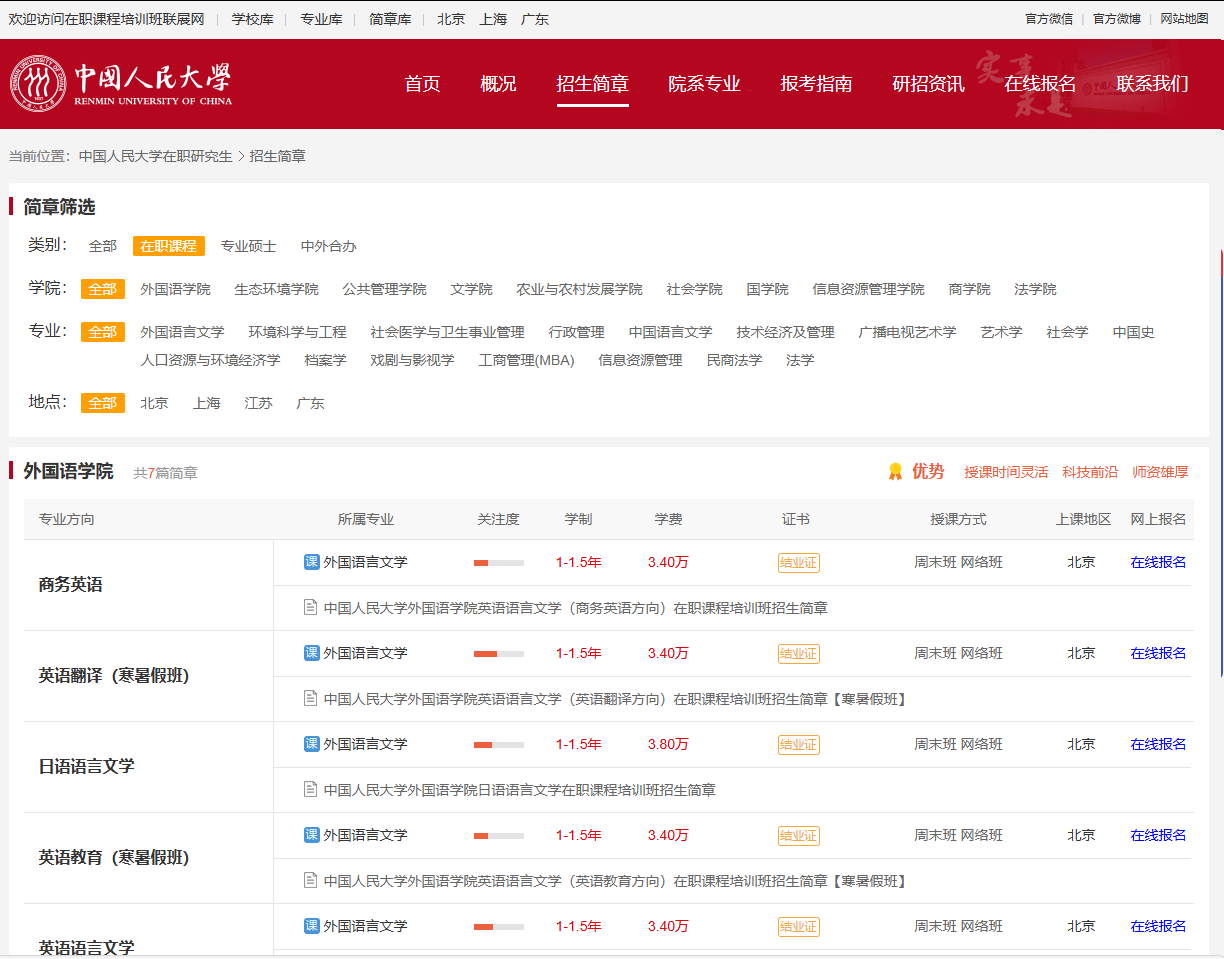Click 在线报名 link for 商务英语

[x=1158, y=562]
